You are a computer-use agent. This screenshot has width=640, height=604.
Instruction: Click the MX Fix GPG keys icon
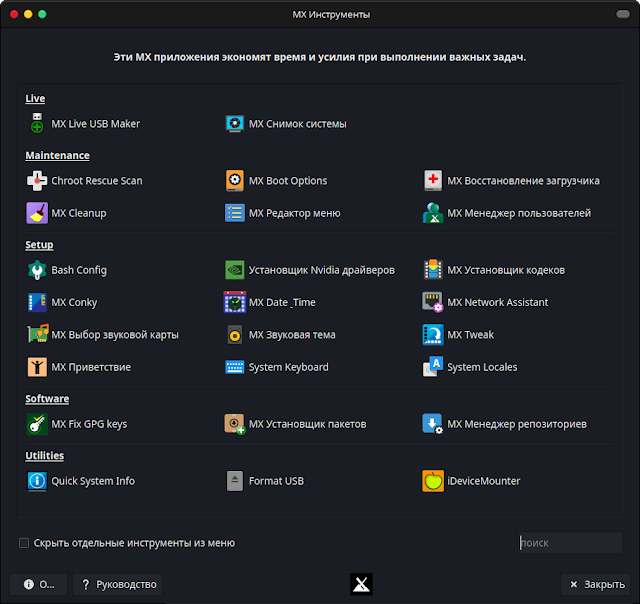(x=37, y=424)
